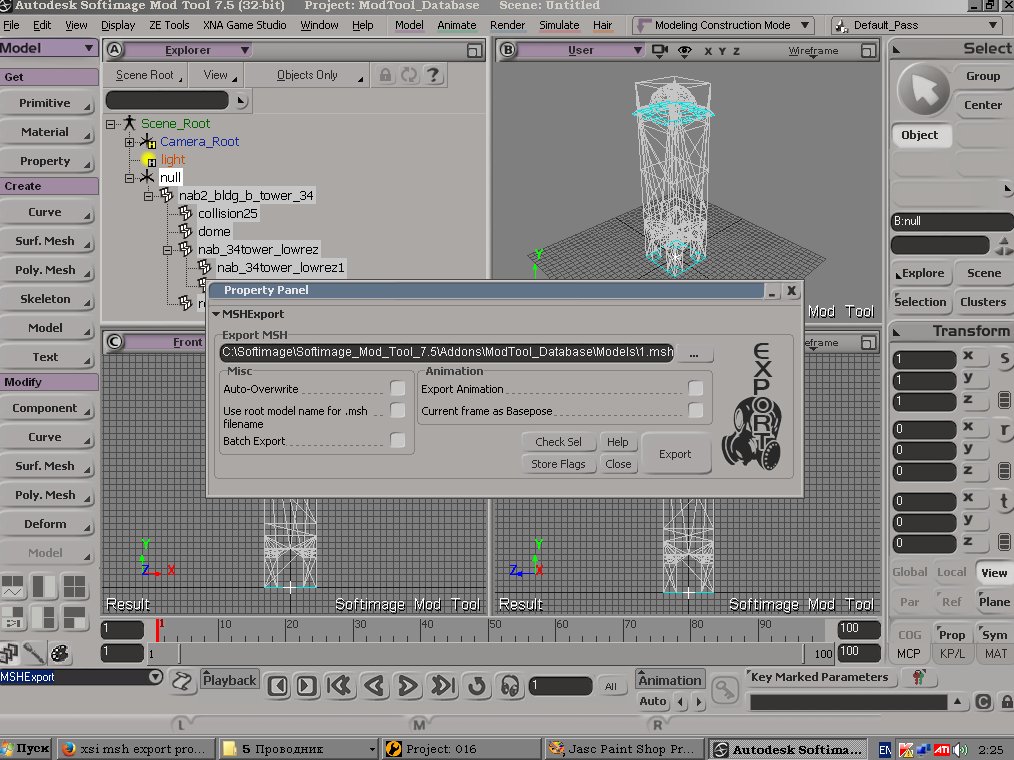Select the large Select arrow tool
The height and width of the screenshot is (760, 1014).
(x=923, y=91)
